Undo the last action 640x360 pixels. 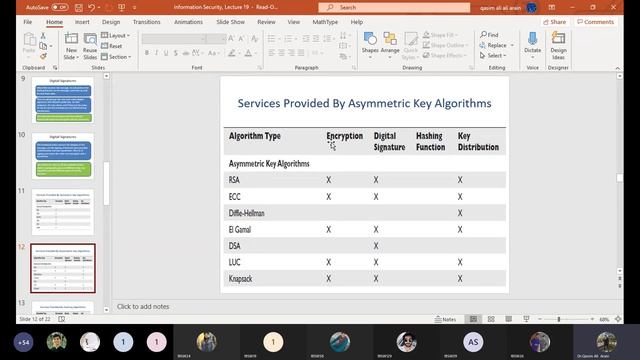tap(91, 7)
